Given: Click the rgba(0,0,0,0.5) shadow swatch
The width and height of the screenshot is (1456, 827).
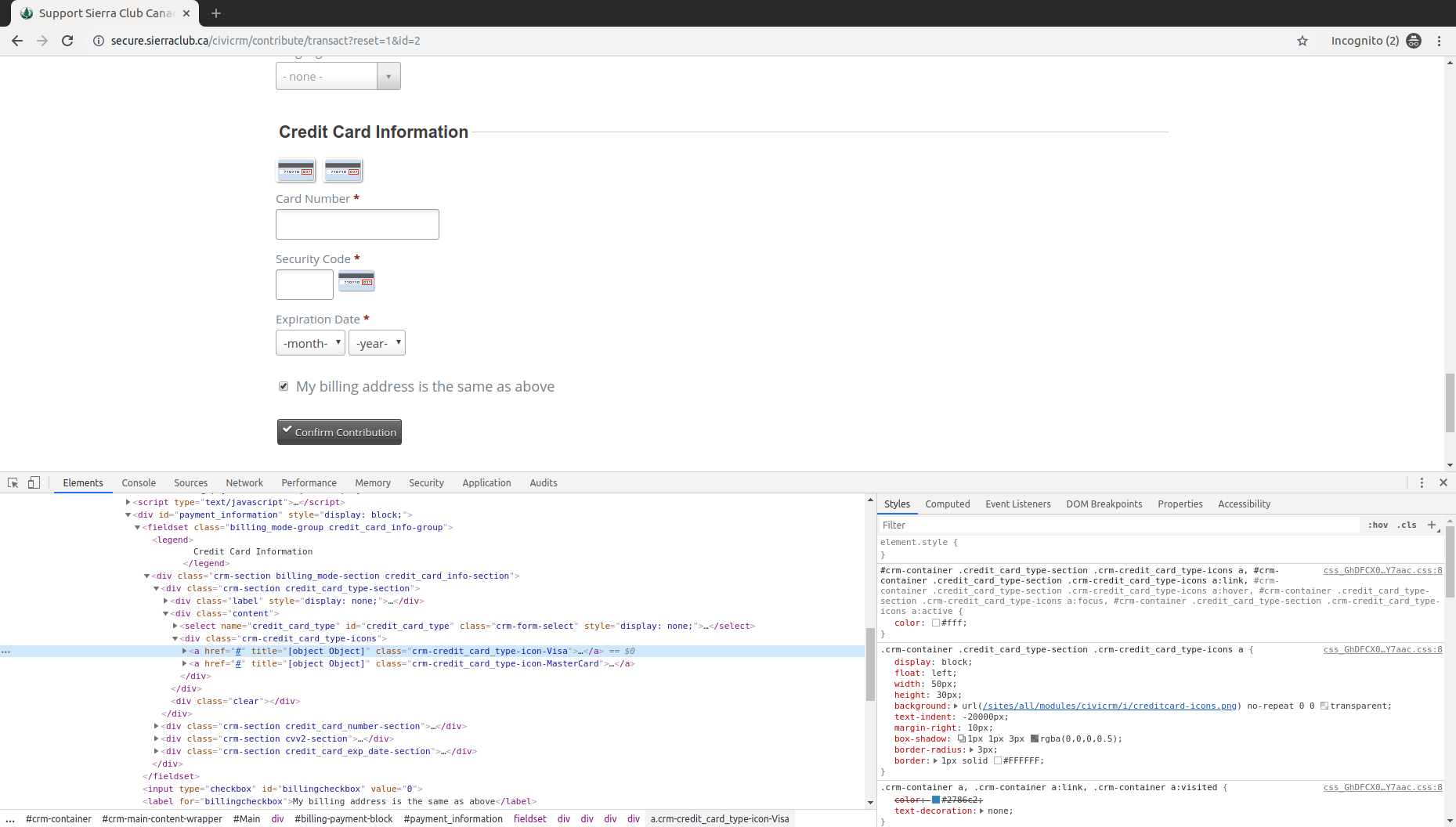Looking at the screenshot, I should click(x=1034, y=739).
